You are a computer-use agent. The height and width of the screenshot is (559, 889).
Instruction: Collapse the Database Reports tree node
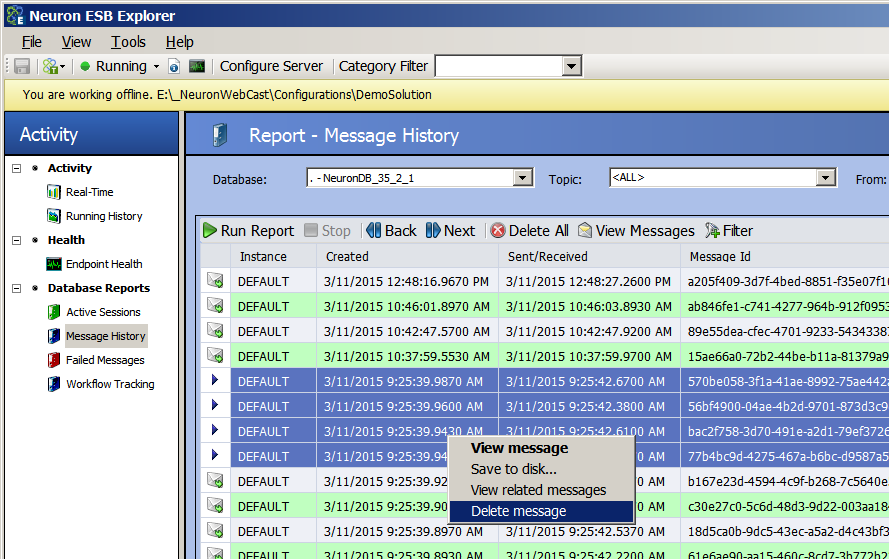click(x=17, y=289)
